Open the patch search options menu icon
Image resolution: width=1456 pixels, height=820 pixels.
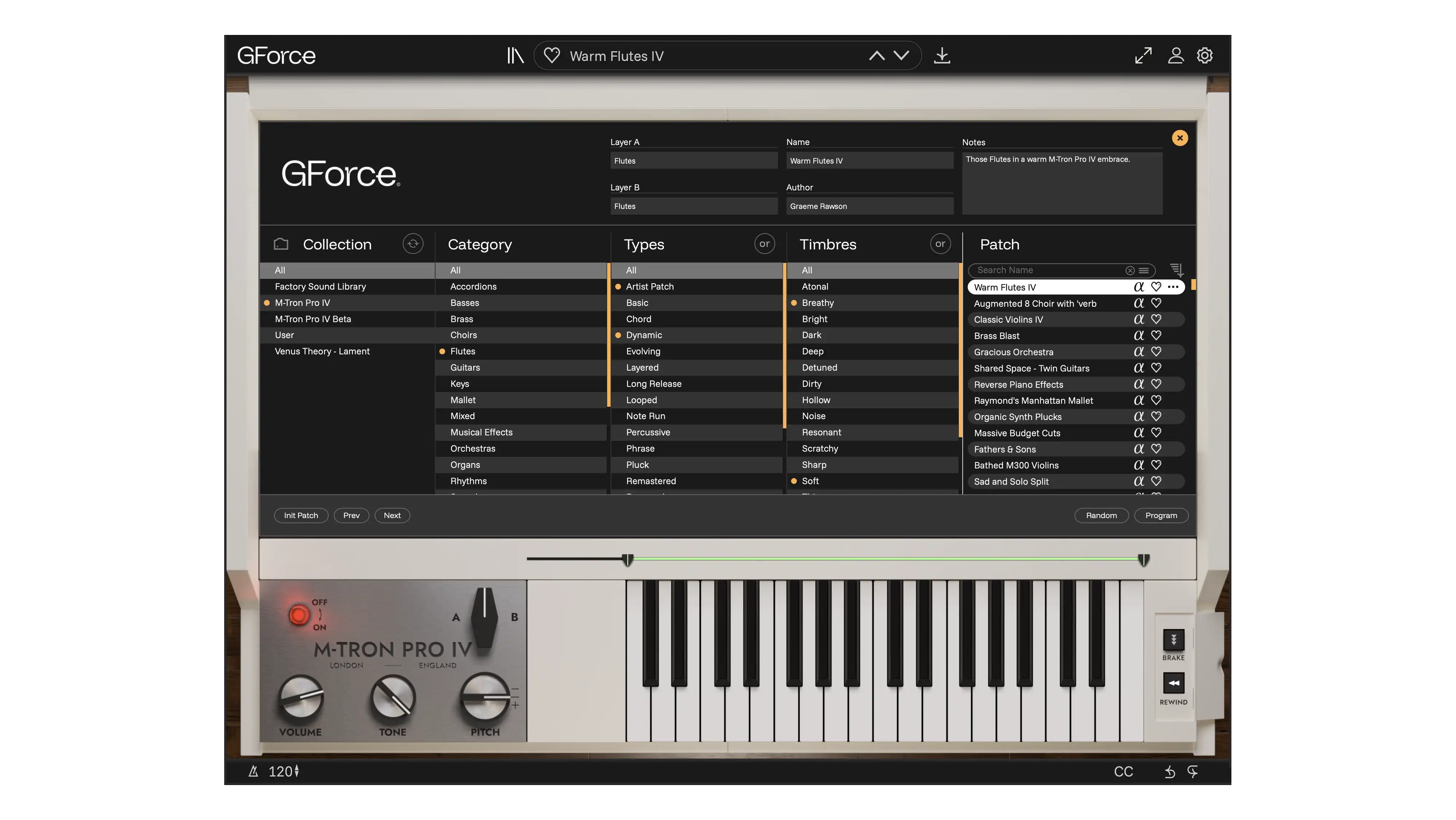1143,270
